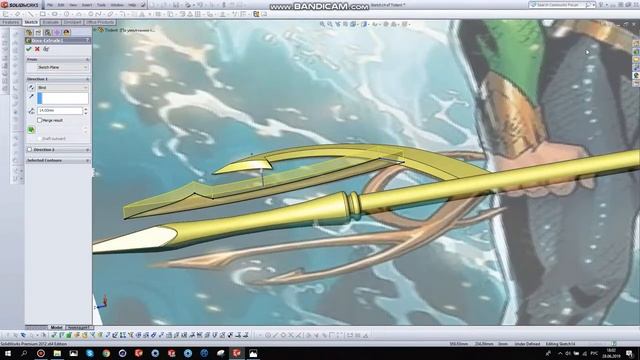Viewport: 640px width, 360px height.
Task: Toggle detailed preview next to the red X
Action: (x=46, y=49)
